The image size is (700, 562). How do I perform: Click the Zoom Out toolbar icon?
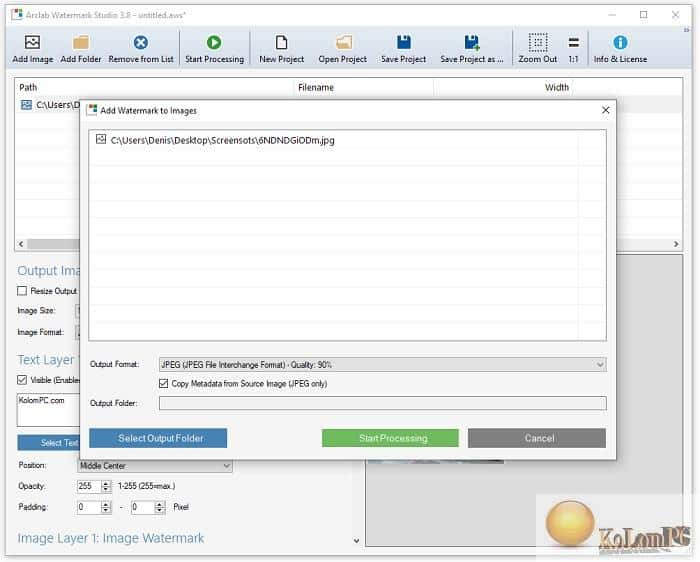coord(538,42)
